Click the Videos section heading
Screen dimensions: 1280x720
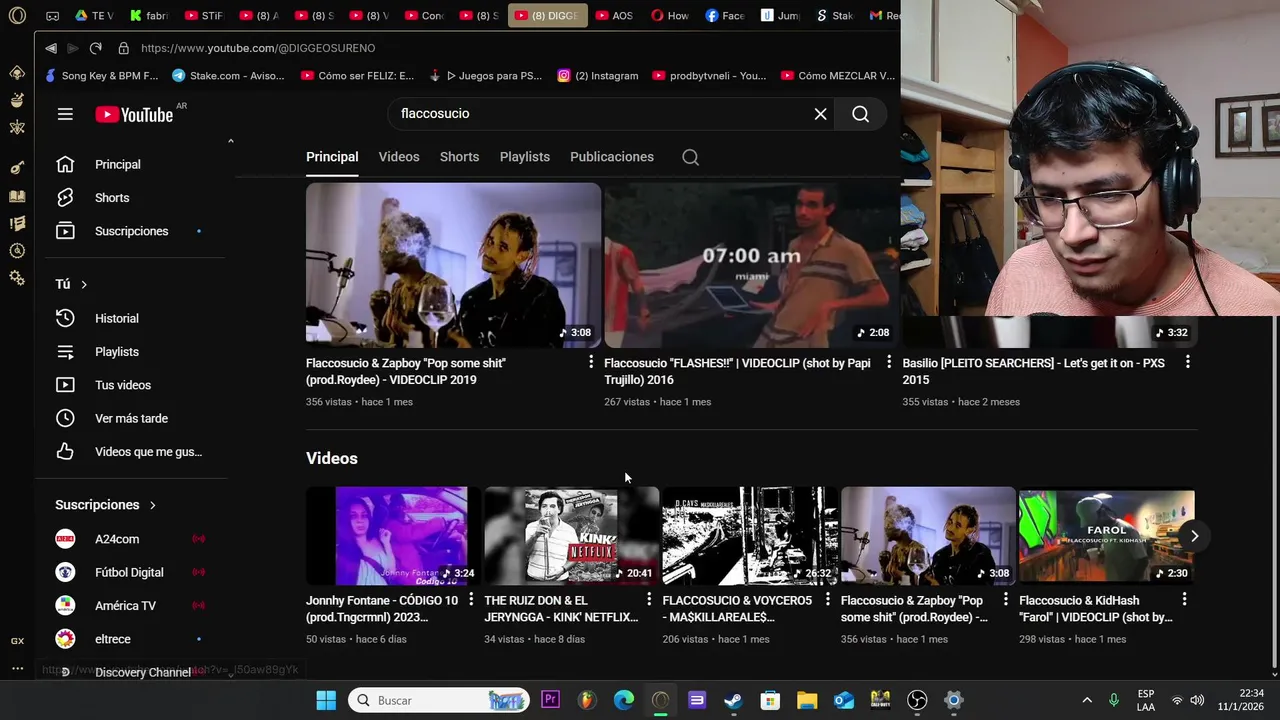(x=332, y=458)
